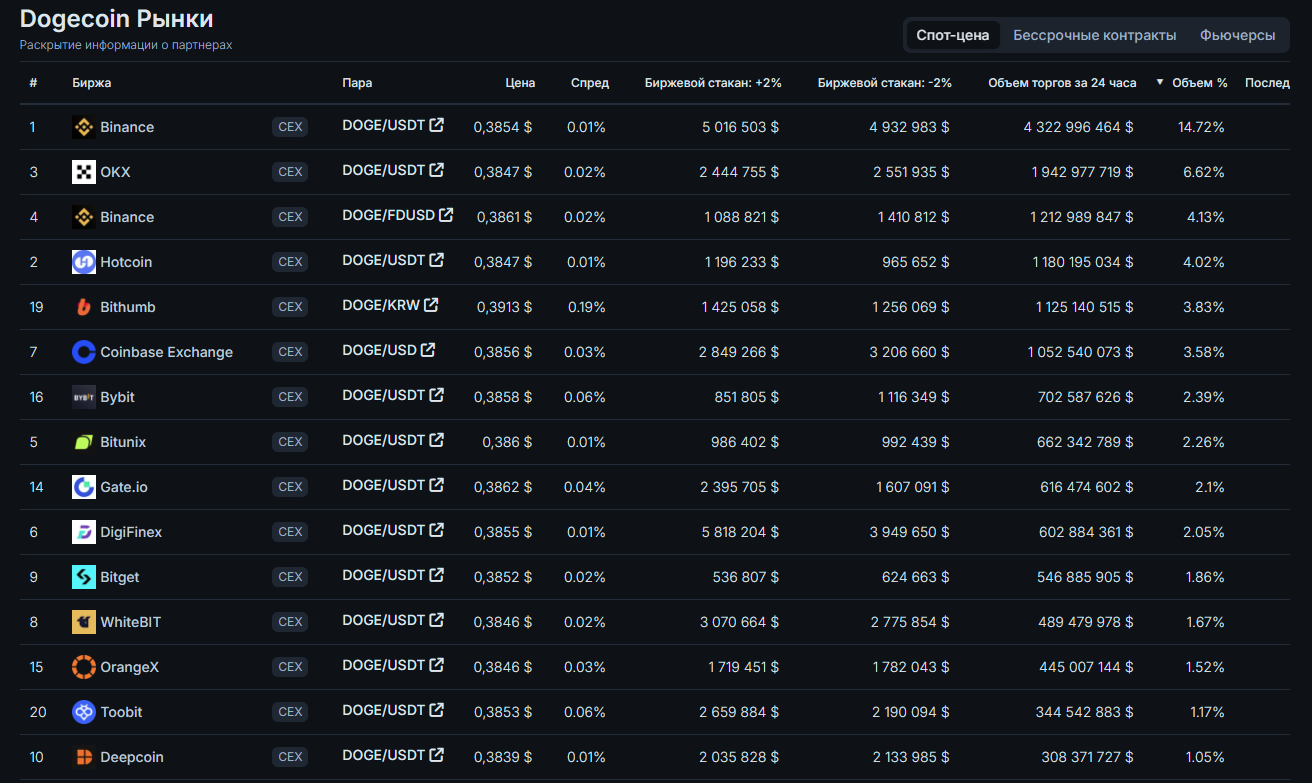Click the Coinbase Exchange logo

tap(84, 352)
